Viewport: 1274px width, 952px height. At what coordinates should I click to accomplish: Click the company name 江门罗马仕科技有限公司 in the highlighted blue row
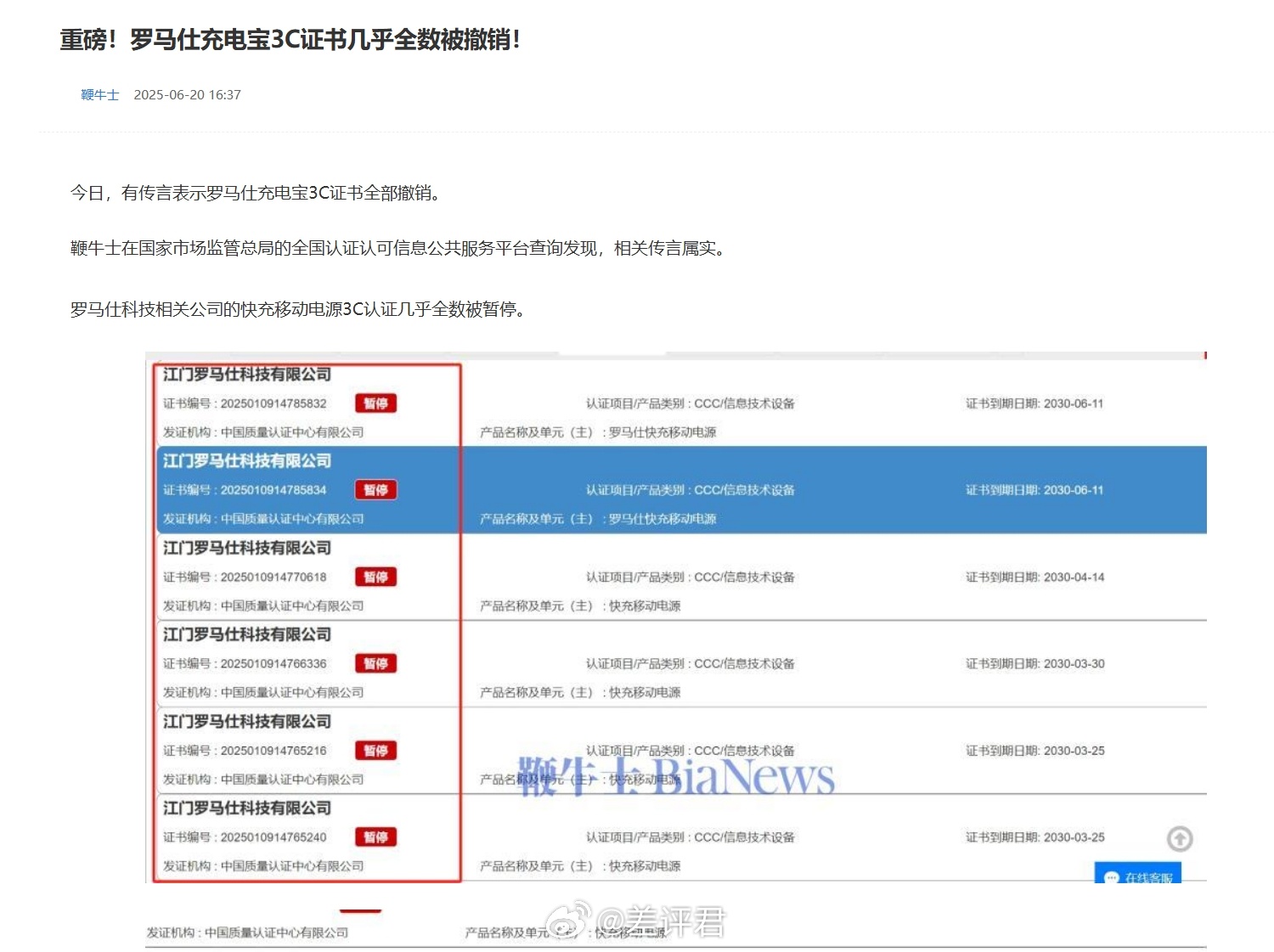(x=247, y=461)
